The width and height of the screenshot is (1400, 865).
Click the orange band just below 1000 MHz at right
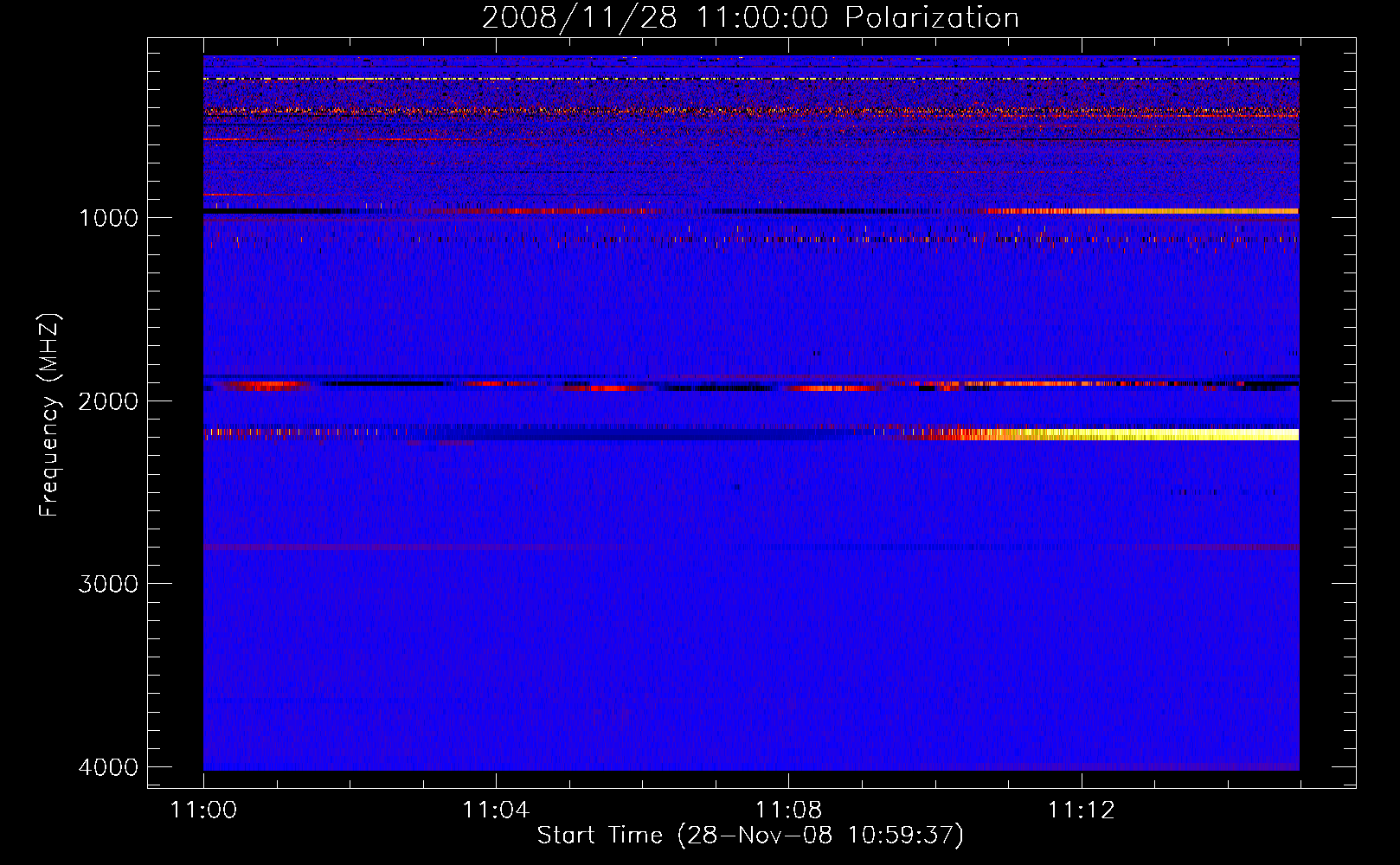click(1142, 211)
